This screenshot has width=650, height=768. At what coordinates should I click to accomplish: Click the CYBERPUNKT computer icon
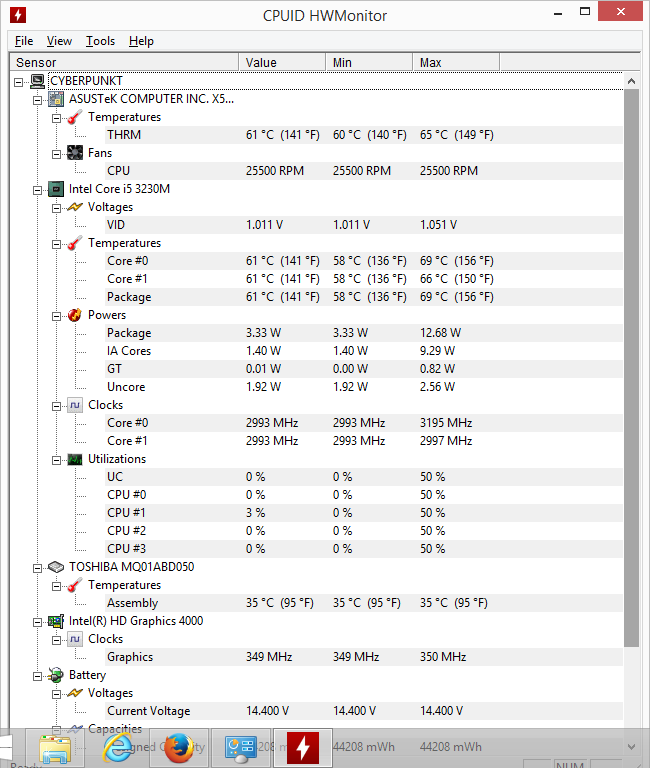click(x=37, y=81)
